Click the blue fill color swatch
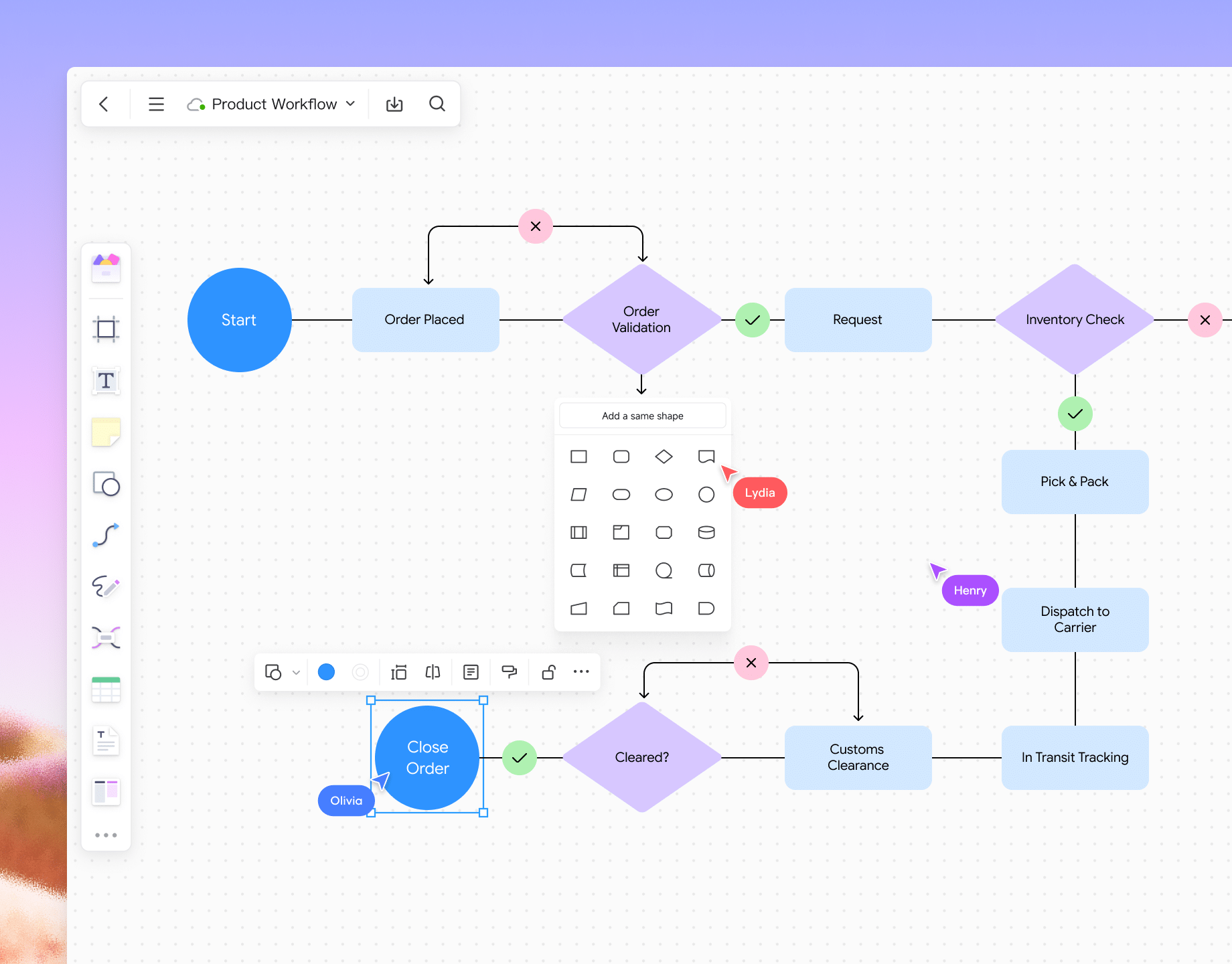1232x964 pixels. [326, 671]
